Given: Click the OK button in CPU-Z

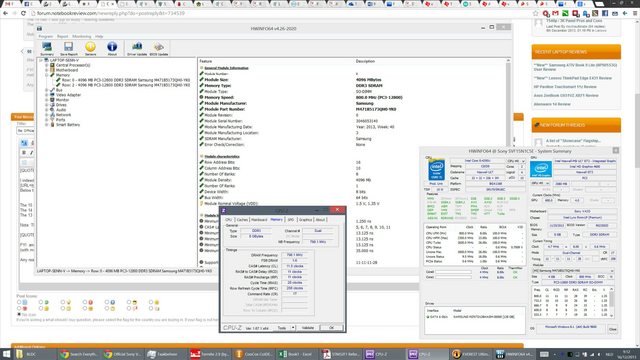Looking at the screenshot, I should (x=331, y=328).
